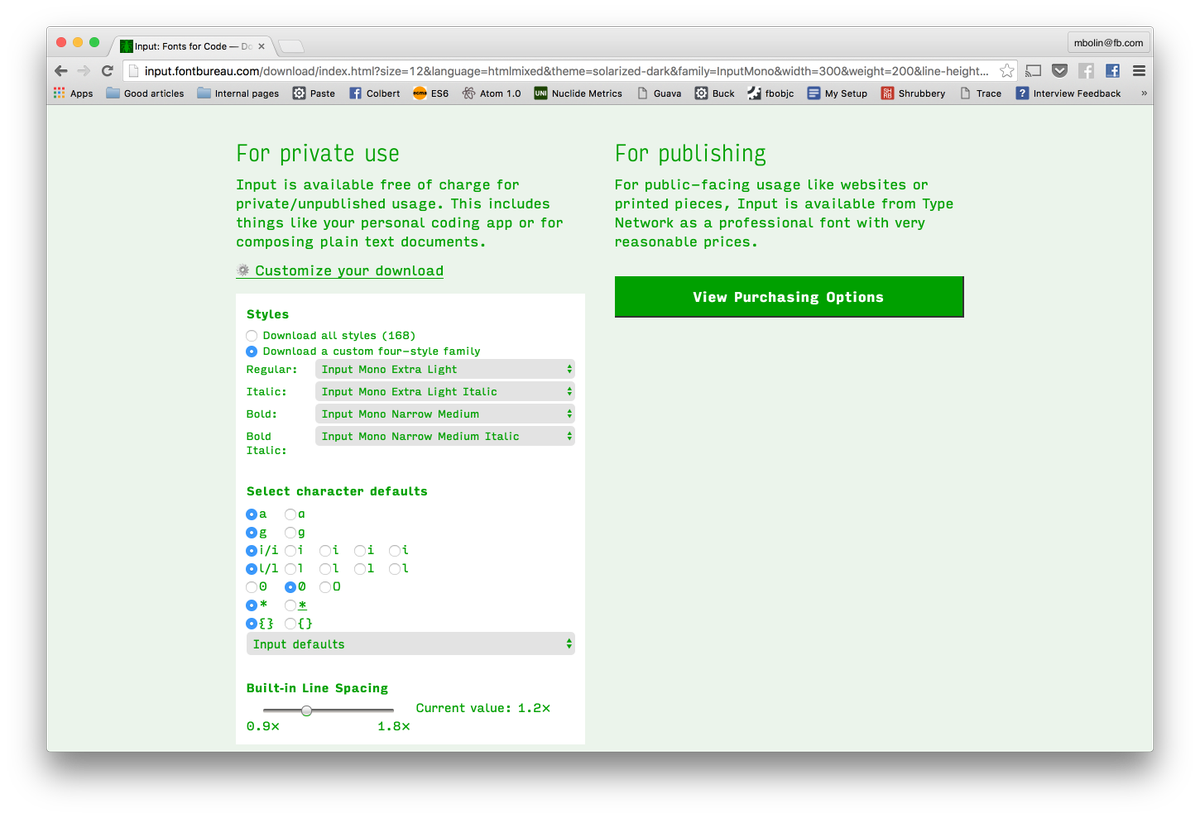Click the blue Facebook extension icon
The width and height of the screenshot is (1200, 818).
pyautogui.click(x=1112, y=71)
